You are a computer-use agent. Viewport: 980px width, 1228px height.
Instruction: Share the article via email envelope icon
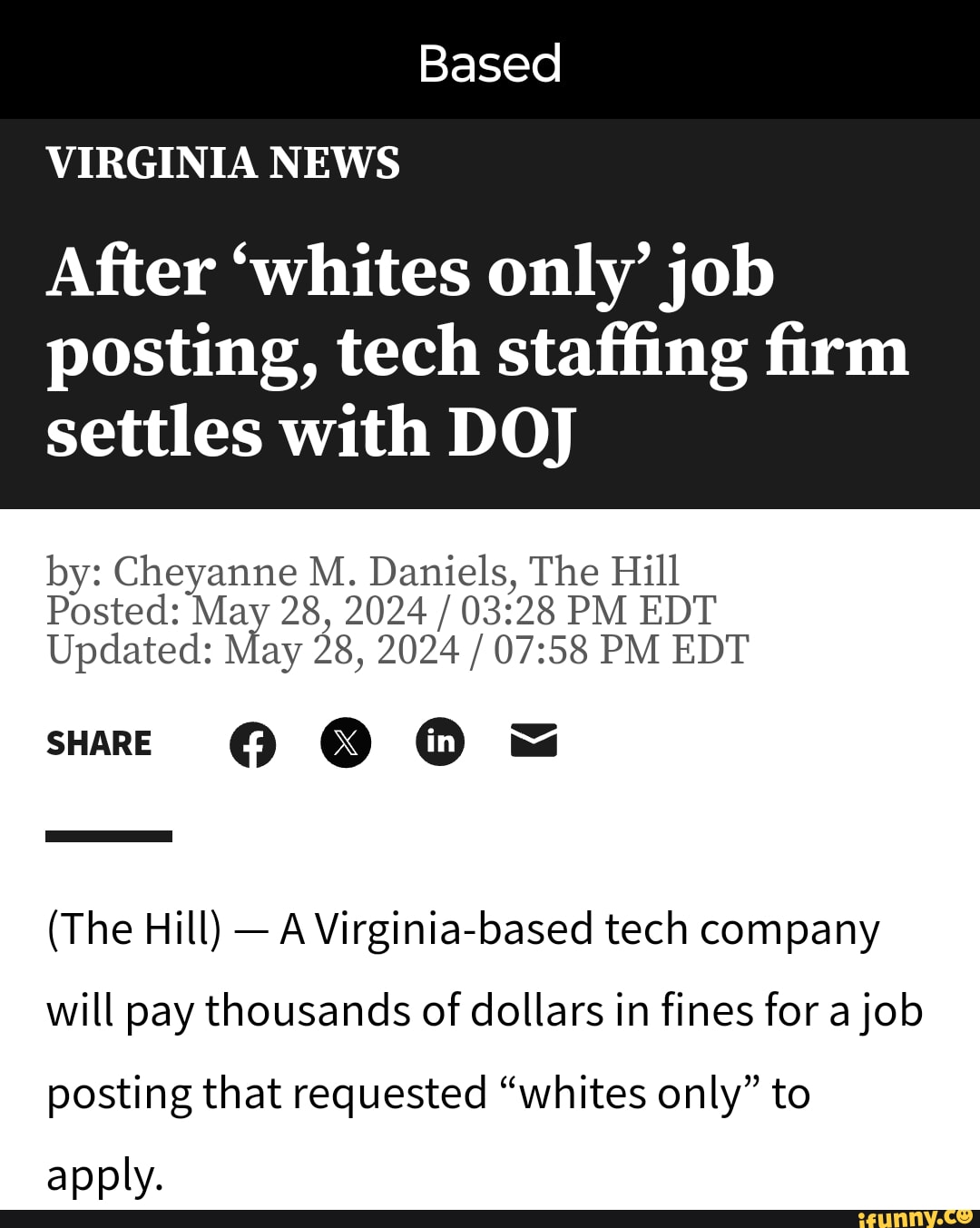click(534, 741)
